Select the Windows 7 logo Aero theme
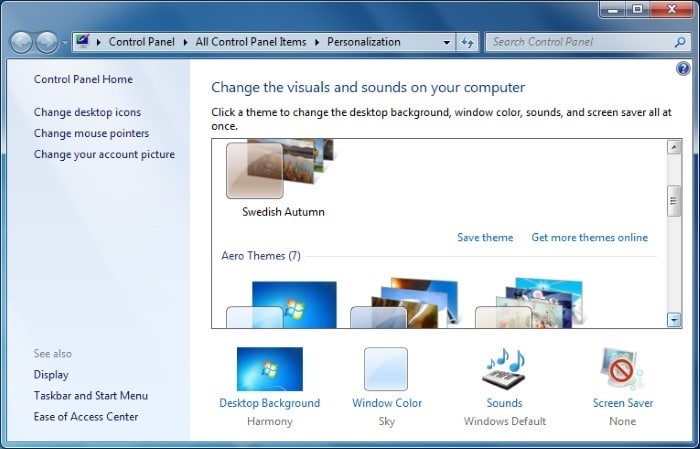 click(x=281, y=304)
